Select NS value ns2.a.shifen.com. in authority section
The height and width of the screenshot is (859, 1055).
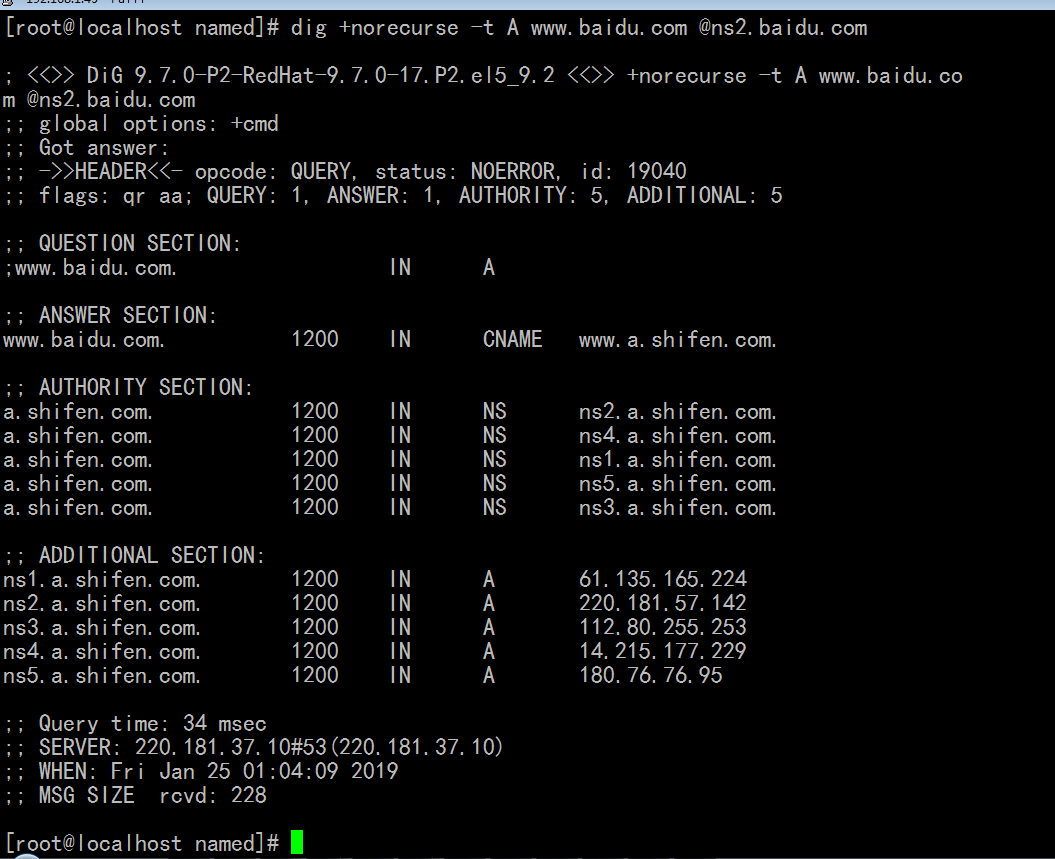click(678, 412)
